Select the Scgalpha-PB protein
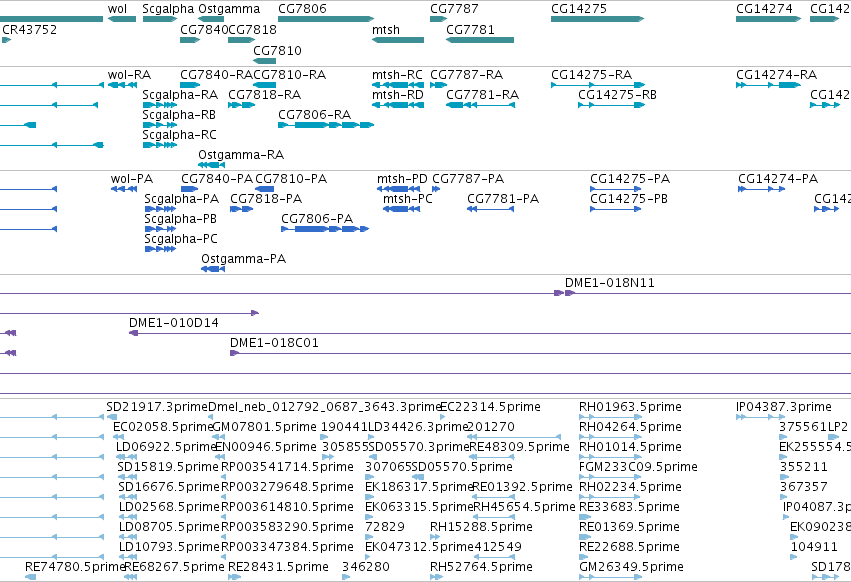 point(161,229)
